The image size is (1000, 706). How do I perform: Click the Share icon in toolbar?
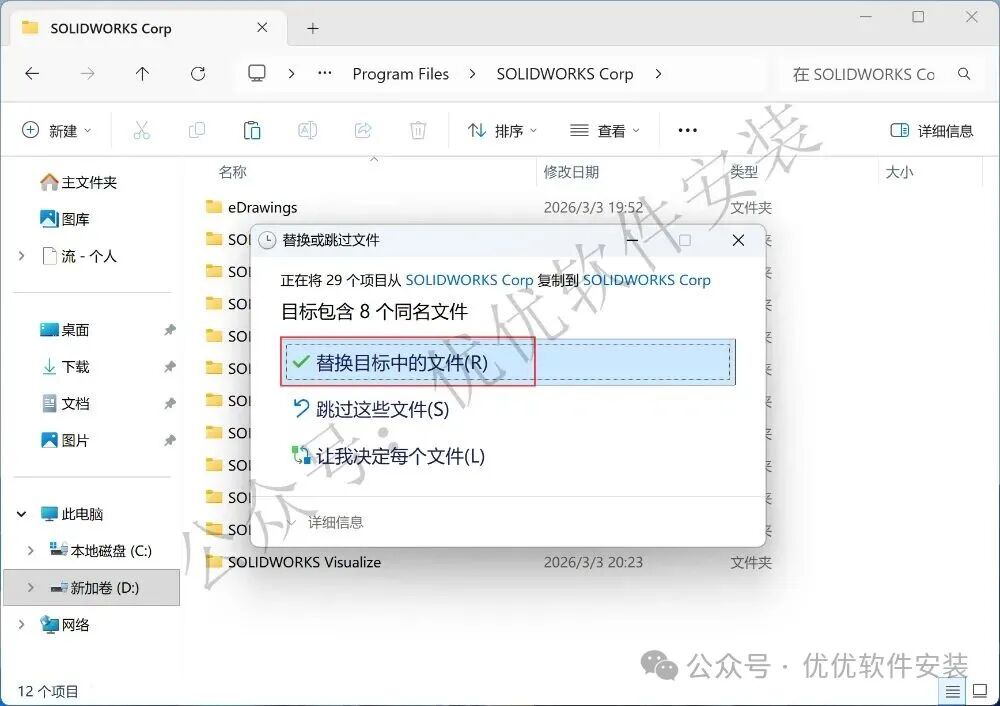tap(363, 131)
